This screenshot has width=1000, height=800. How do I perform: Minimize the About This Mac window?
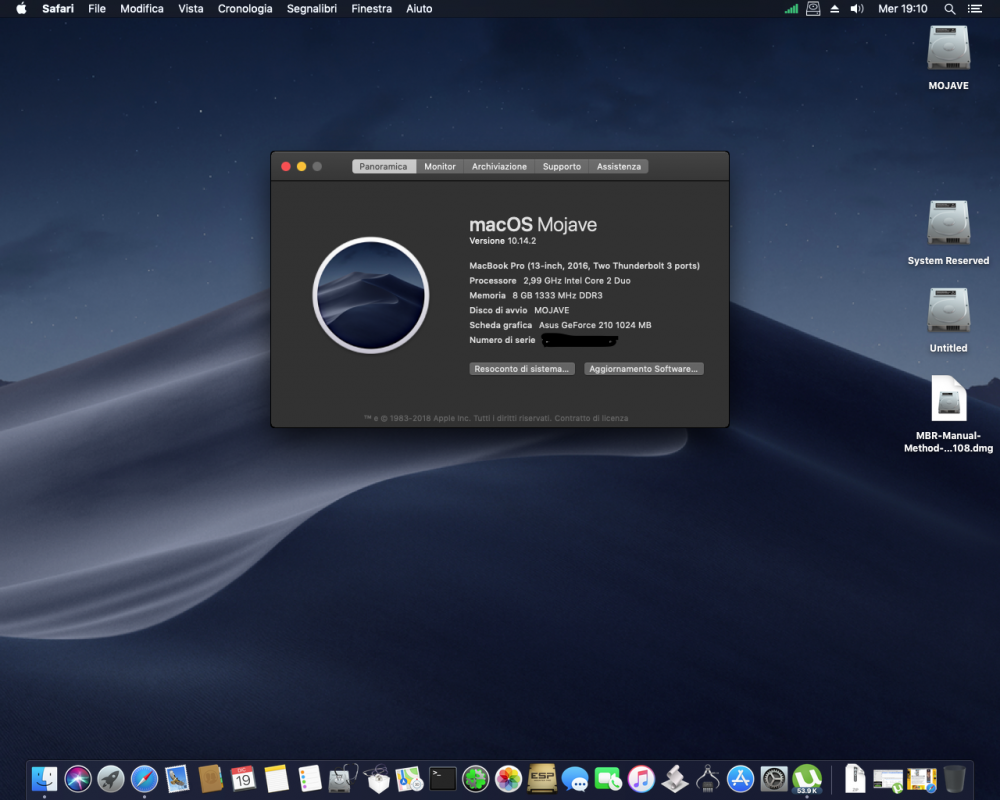click(302, 167)
